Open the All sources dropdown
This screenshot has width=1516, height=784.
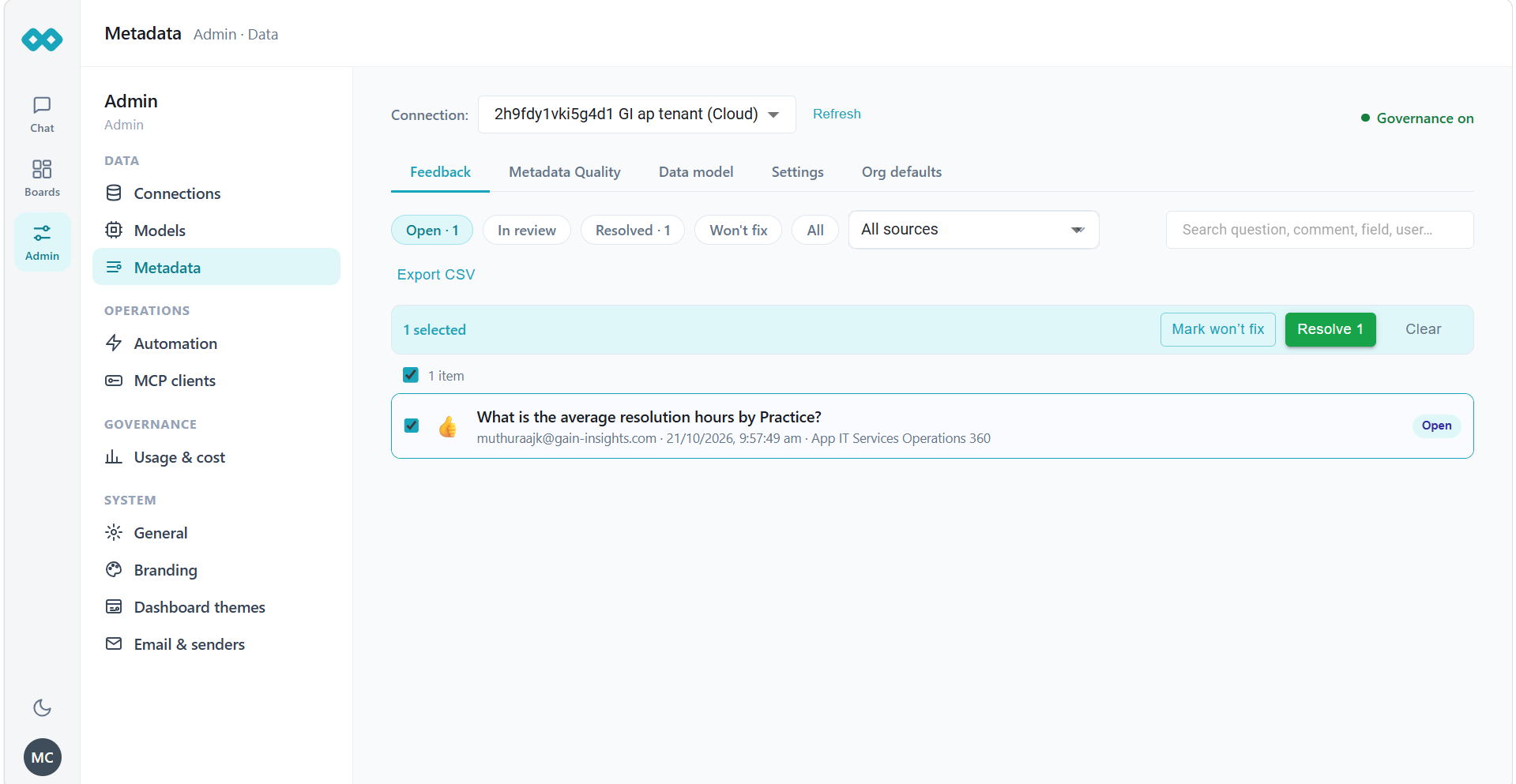point(973,230)
